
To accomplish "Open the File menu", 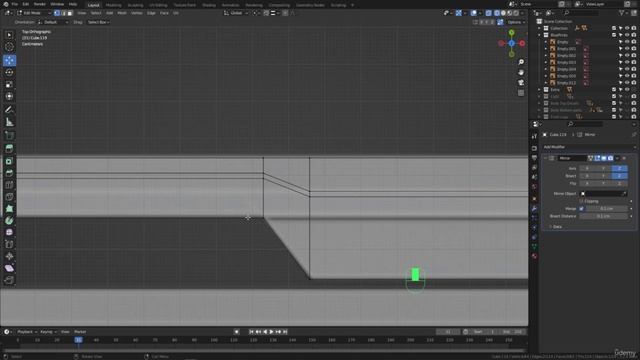I will [15, 4].
